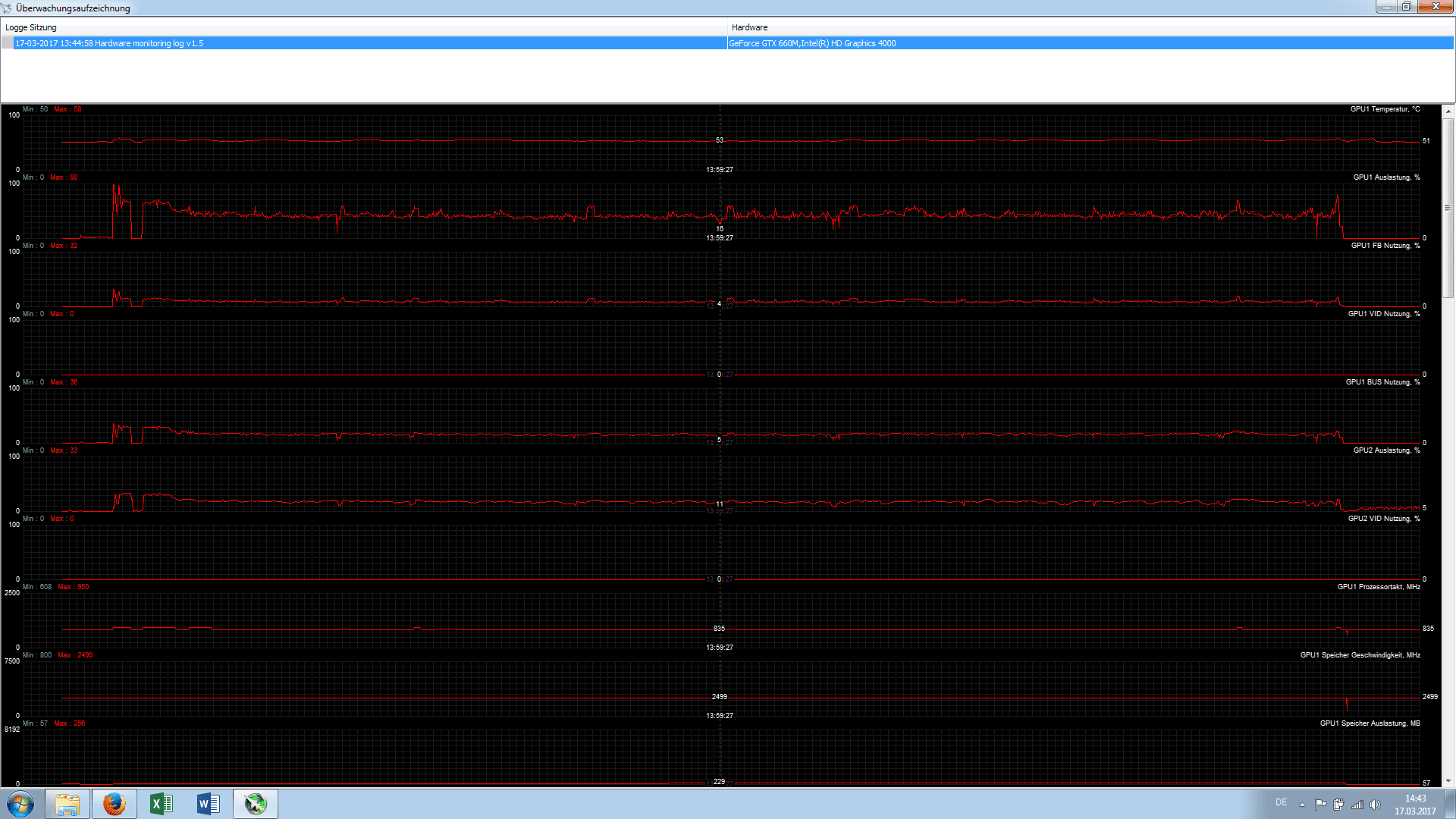1456x819 pixels.
Task: Click the date 17.03.2017 in tray
Action: pyautogui.click(x=1415, y=811)
